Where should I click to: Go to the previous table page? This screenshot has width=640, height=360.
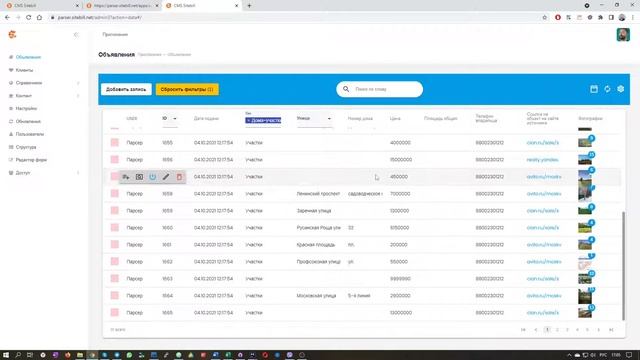click(x=536, y=330)
